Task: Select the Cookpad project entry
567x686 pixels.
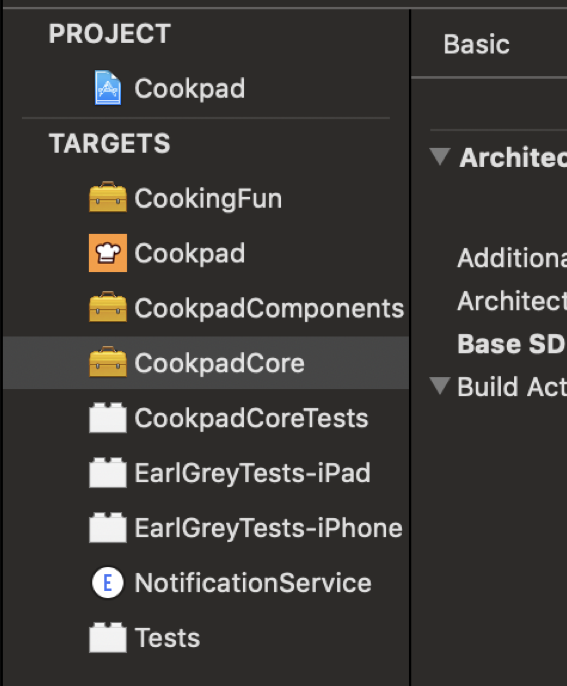Action: 206,88
